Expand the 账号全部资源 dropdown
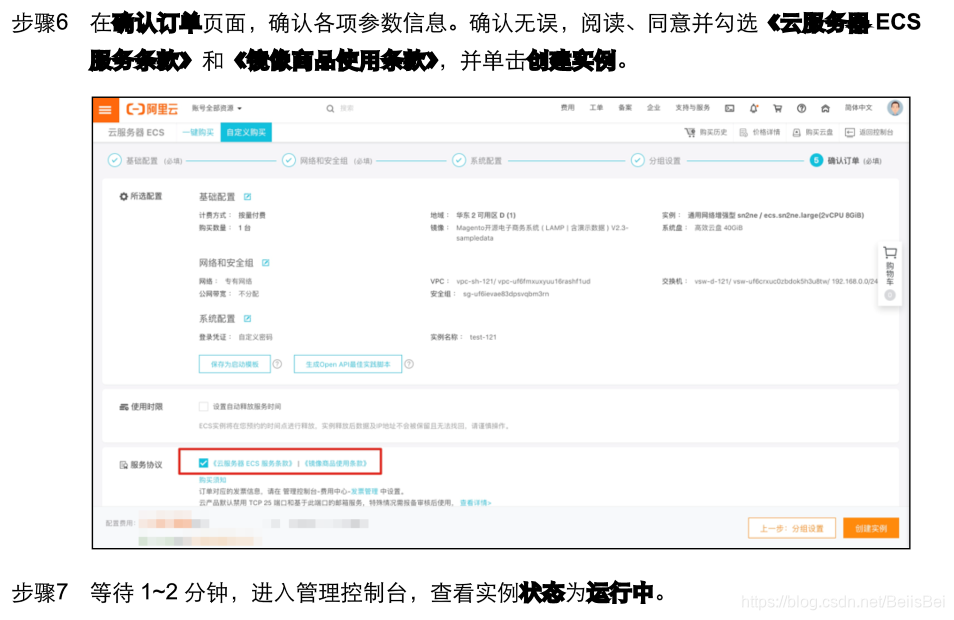The width and height of the screenshot is (954, 620). [217, 108]
